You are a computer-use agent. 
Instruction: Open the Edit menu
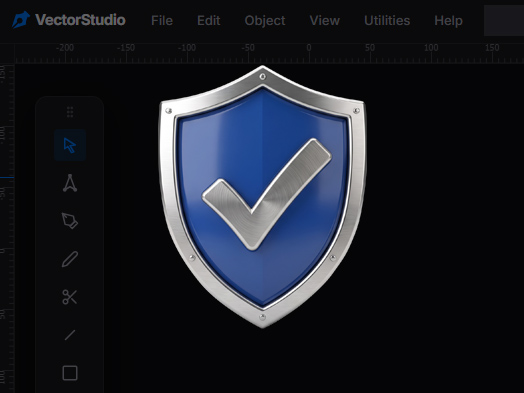[x=209, y=21]
